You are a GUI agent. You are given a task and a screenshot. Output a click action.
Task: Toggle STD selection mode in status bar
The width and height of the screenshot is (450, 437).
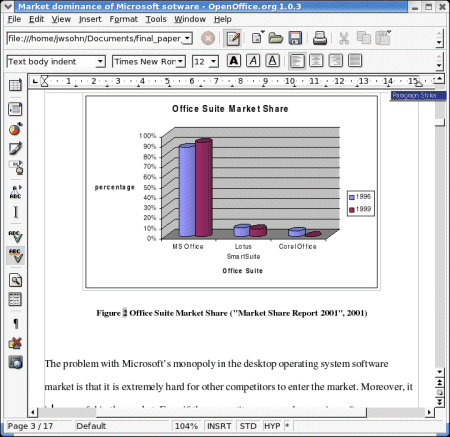click(x=248, y=426)
